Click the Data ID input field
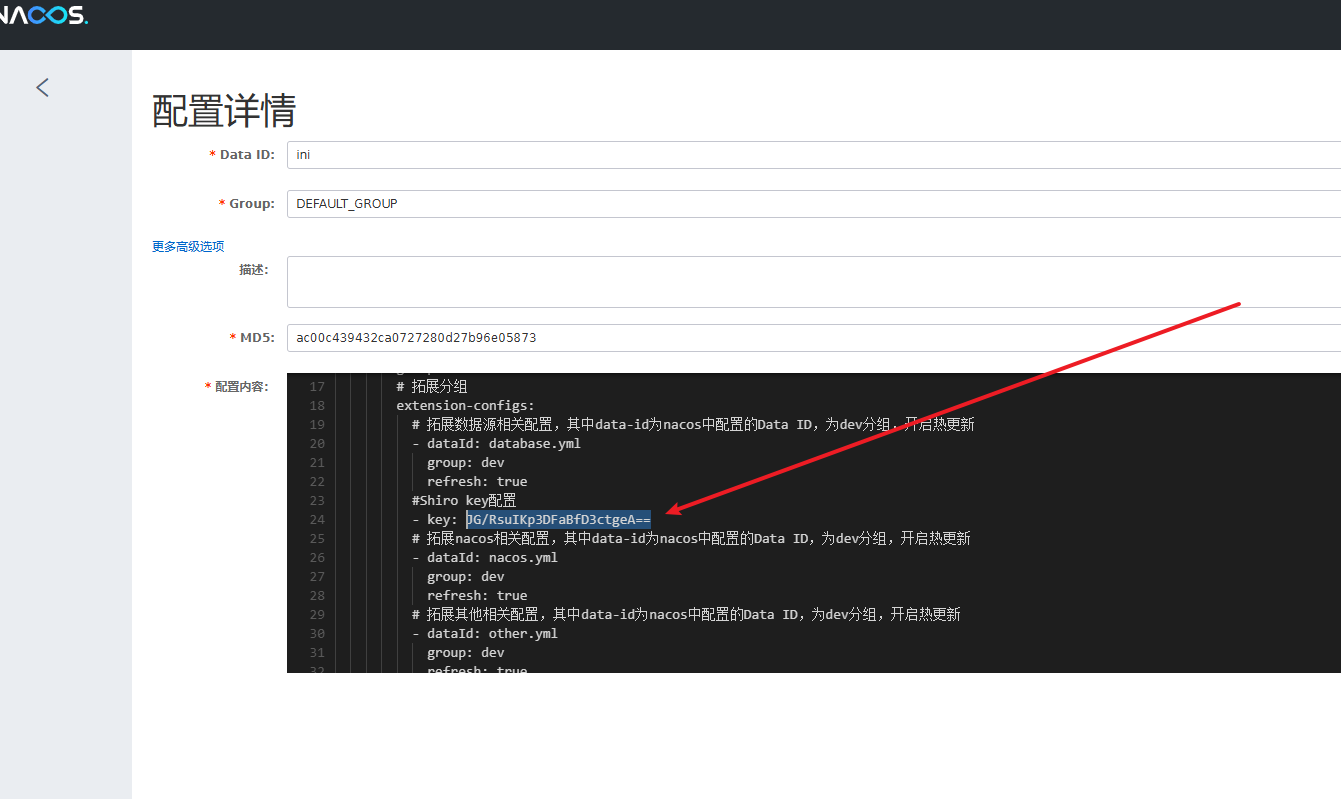1341x799 pixels. click(812, 155)
